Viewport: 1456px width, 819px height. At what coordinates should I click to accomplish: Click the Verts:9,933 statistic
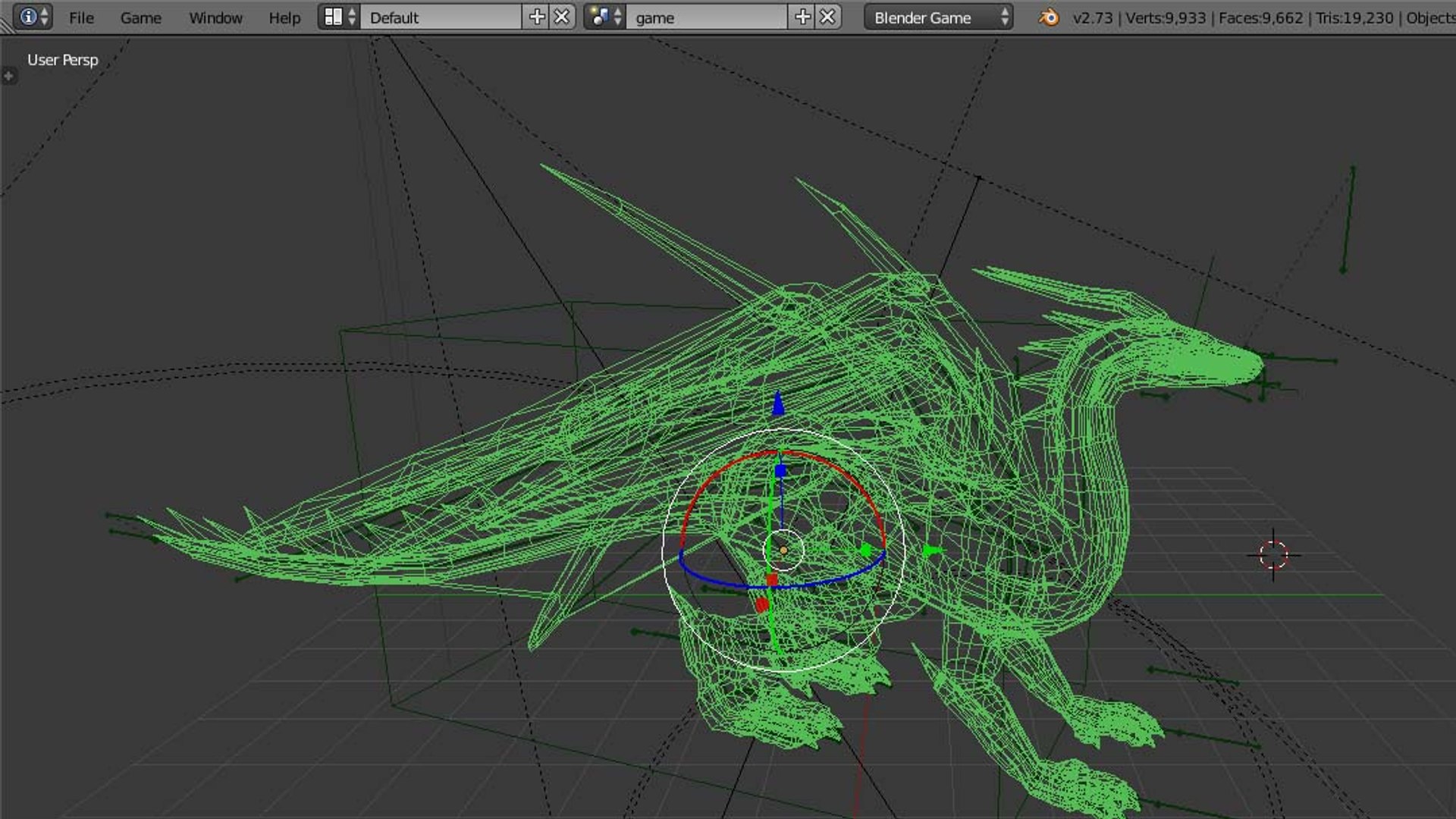coord(1166,17)
